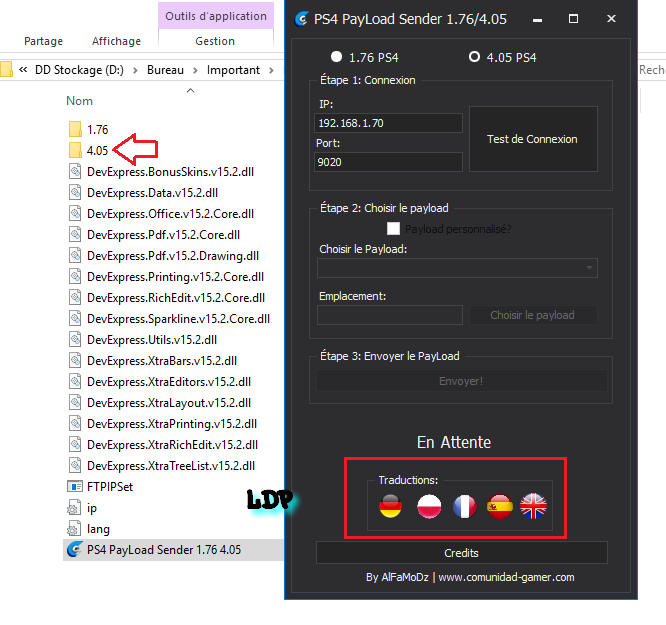Viewport: 666px width, 625px height.
Task: Click the IP address input field
Action: (388, 123)
